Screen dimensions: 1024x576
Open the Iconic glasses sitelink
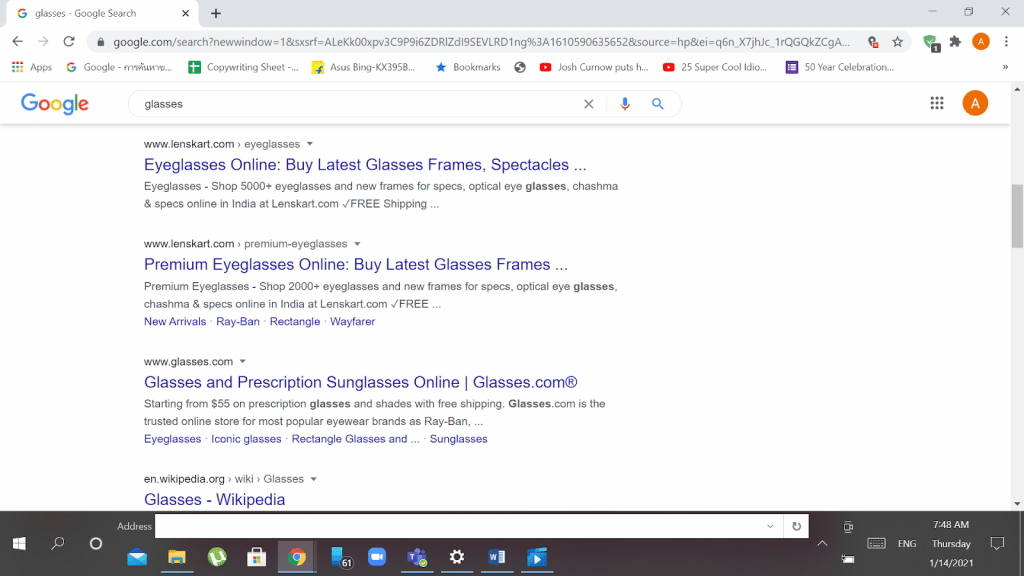point(246,439)
